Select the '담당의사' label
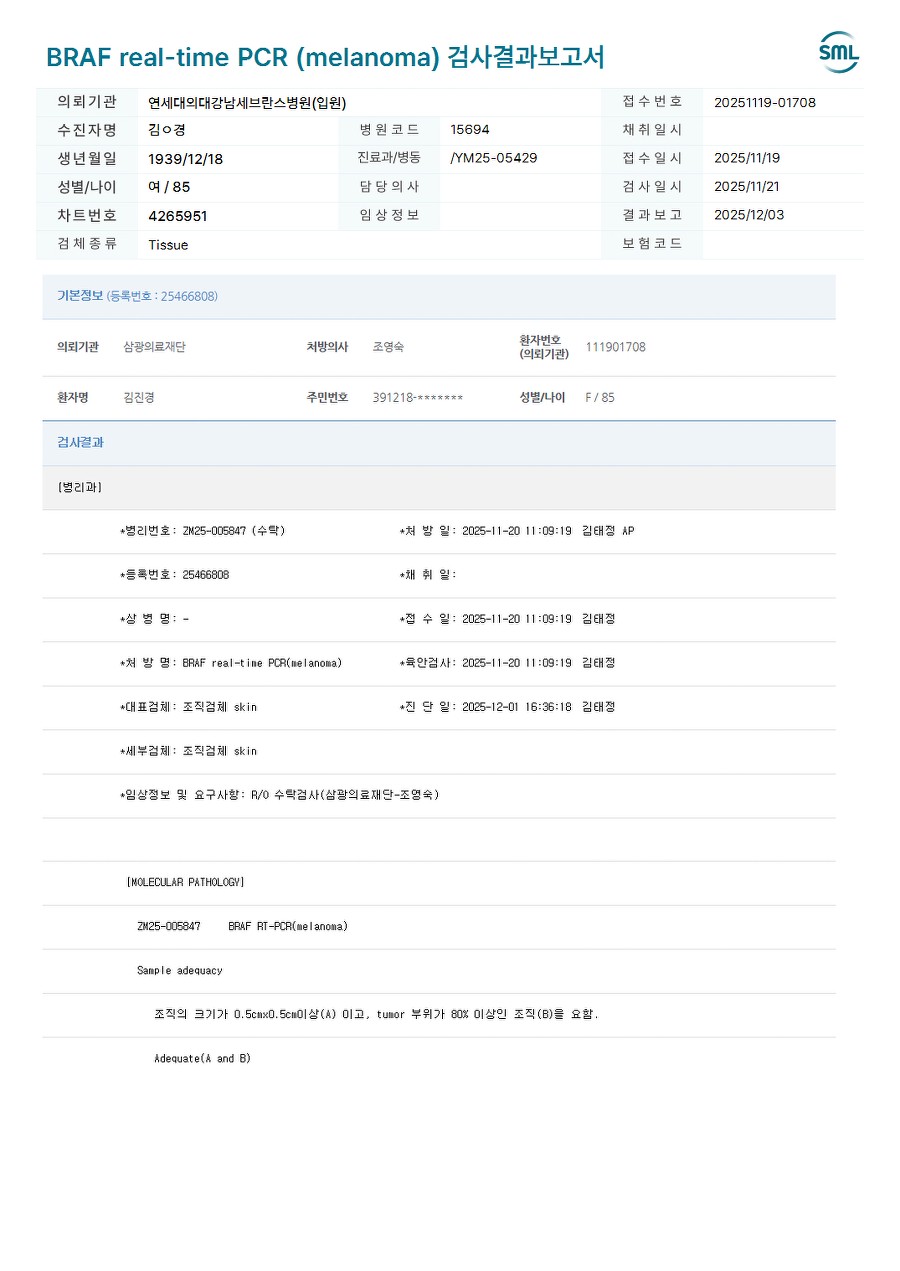This screenshot has height=1271, width=900. tap(389, 186)
